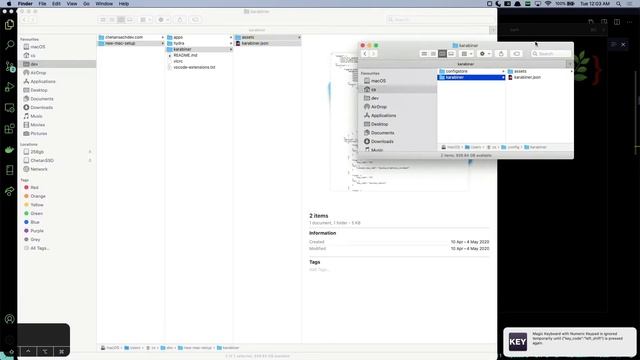Open AirDrop in front karabiner window sidebar

pos(378,107)
